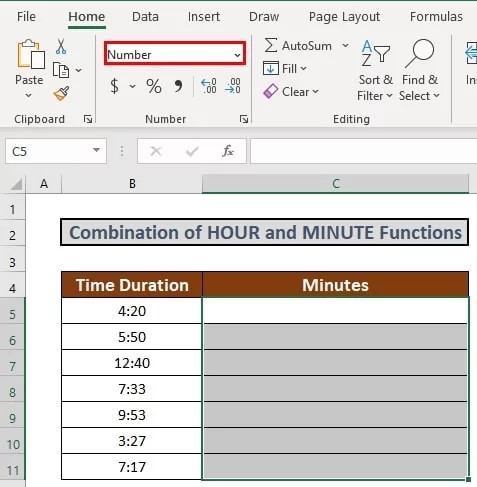Viewport: 477px width, 487px height.
Task: Open the Page Layout tab
Action: 344,17
